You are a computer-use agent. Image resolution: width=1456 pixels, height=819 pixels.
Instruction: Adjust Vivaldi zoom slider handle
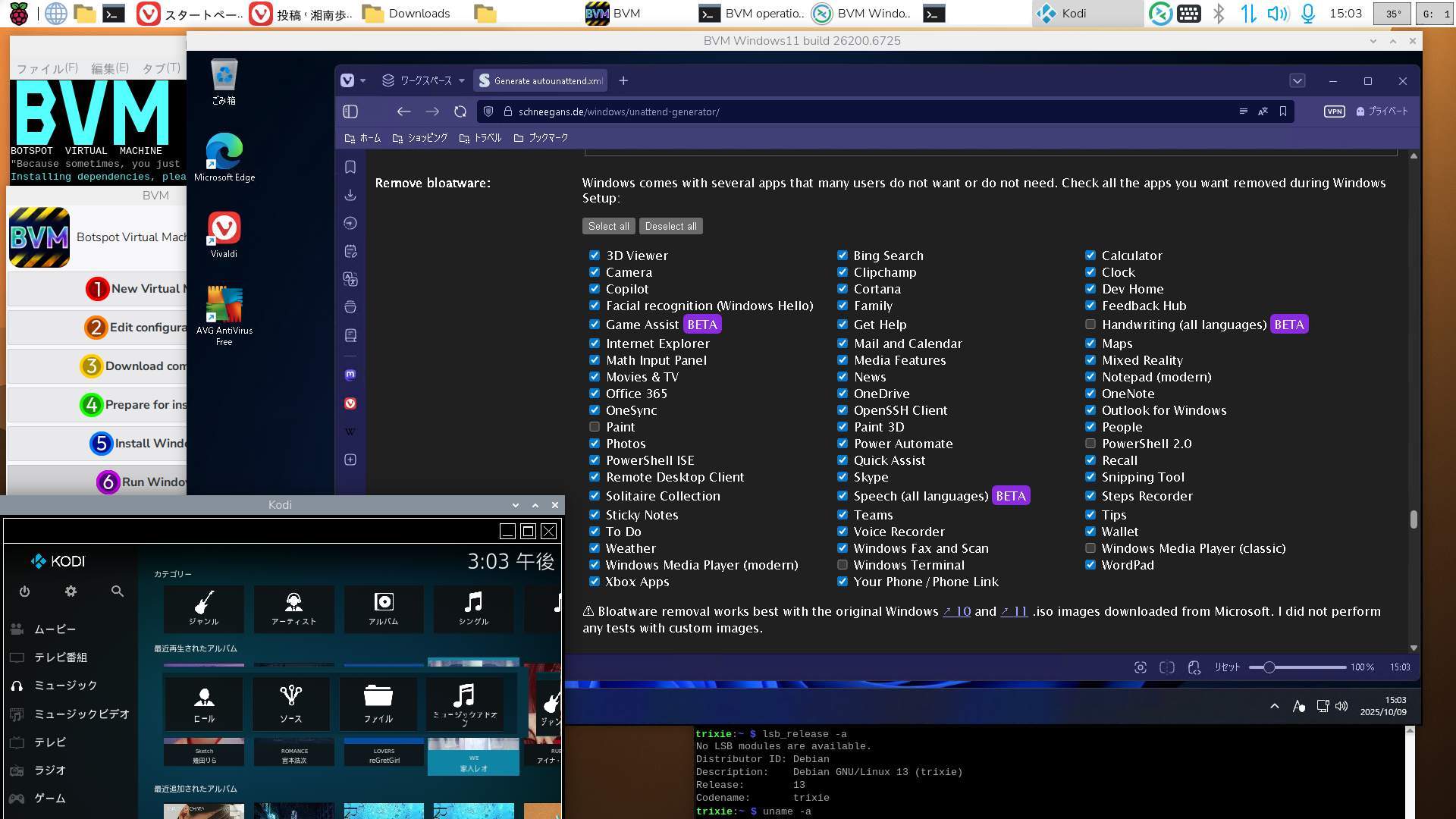[x=1269, y=667]
